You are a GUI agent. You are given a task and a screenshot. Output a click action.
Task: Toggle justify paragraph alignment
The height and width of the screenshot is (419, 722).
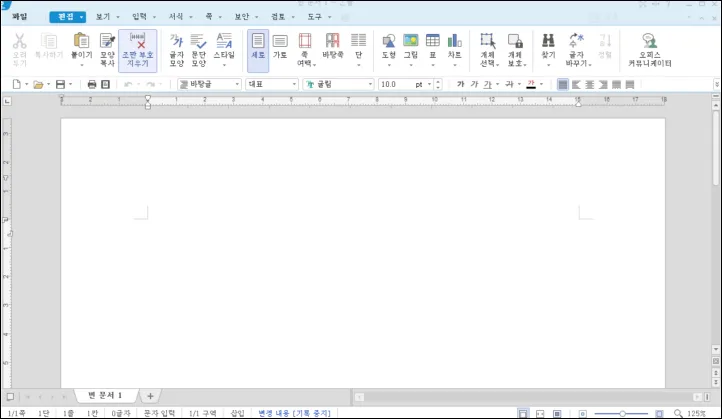563,84
